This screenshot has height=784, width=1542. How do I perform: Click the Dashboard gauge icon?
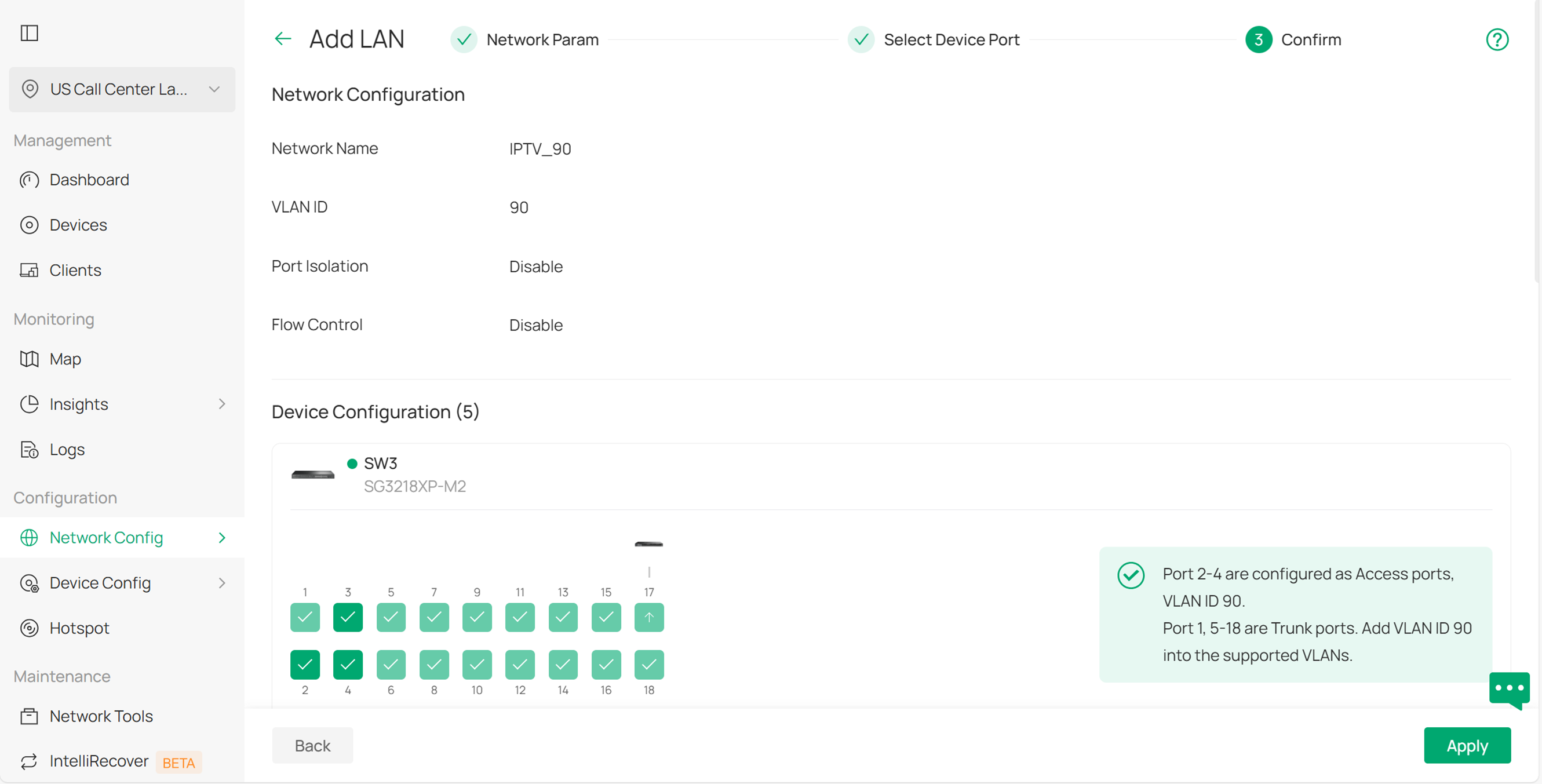click(x=29, y=180)
